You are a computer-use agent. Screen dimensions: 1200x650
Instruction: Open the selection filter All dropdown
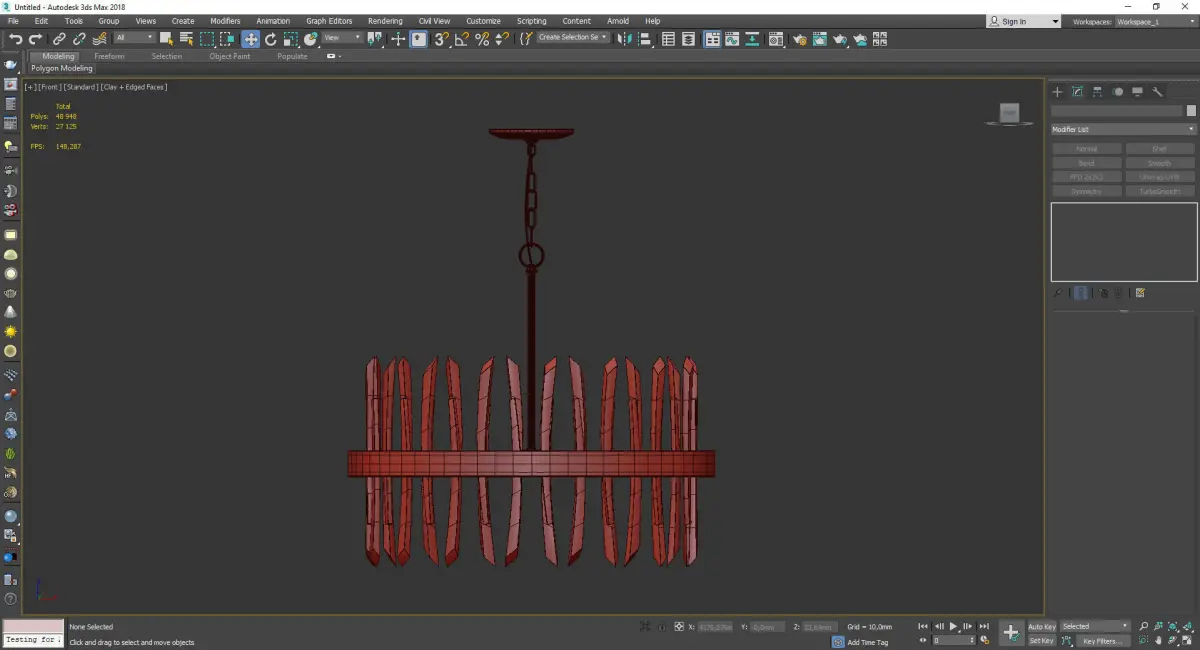coord(134,38)
